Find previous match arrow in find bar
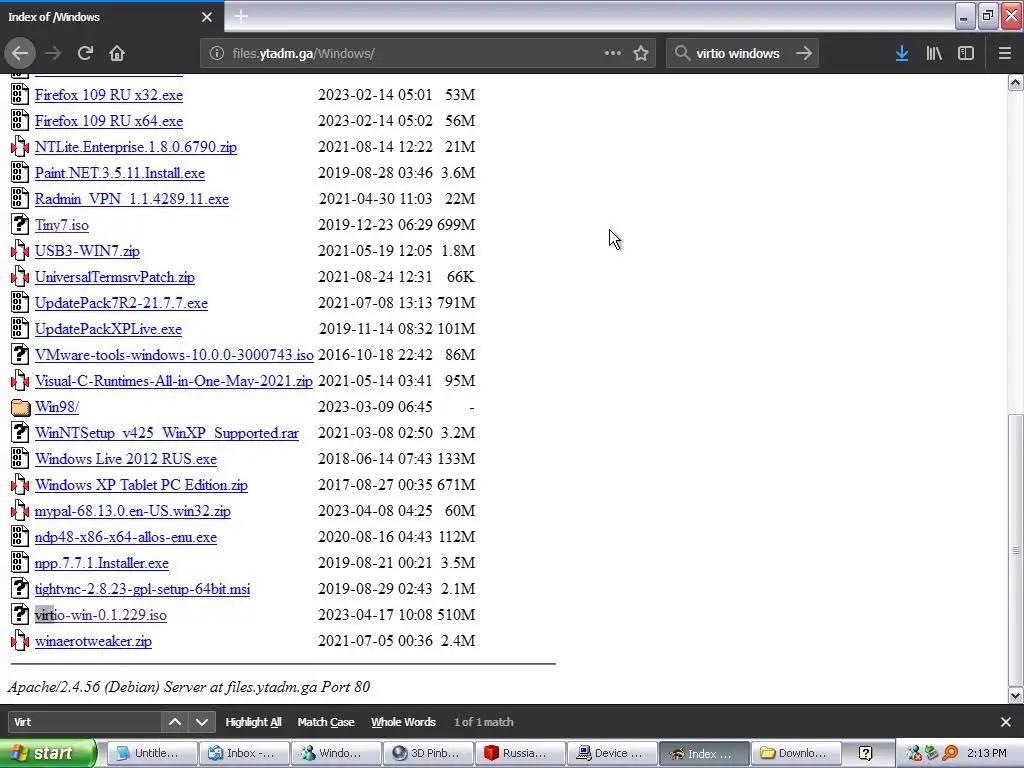The image size is (1024, 768). [175, 722]
